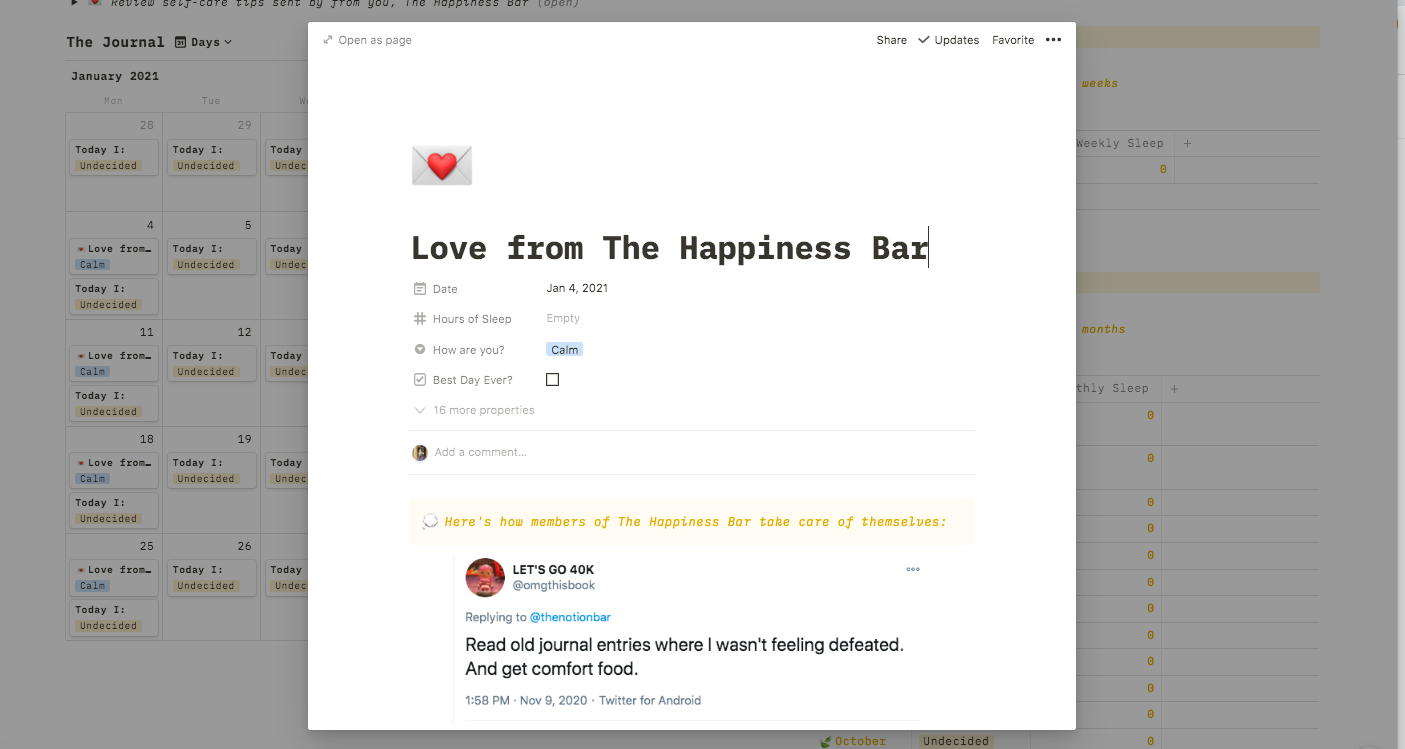Click the user avatar beside comment box
Screen dimensions: 1405x749
pyautogui.click(x=420, y=452)
